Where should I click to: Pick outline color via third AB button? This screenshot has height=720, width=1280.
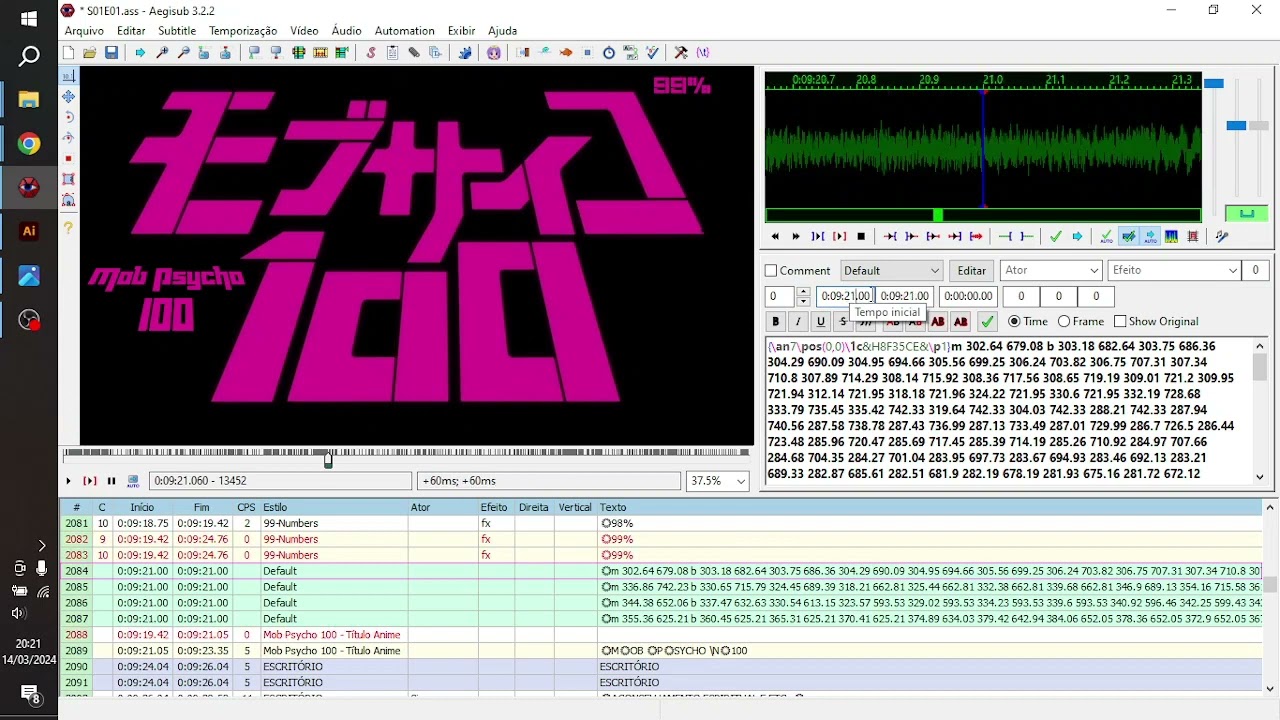pyautogui.click(x=938, y=322)
